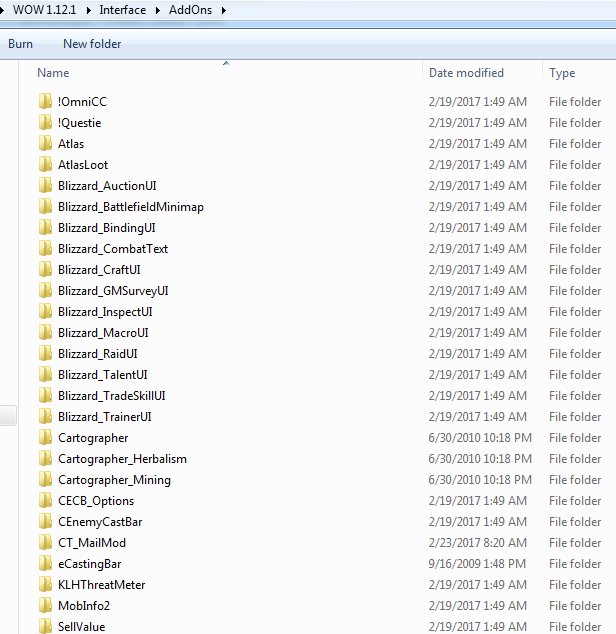Screen dimensions: 616x634
Task: Select the Blizzard_TalentUI folder name
Action: [x=103, y=375]
